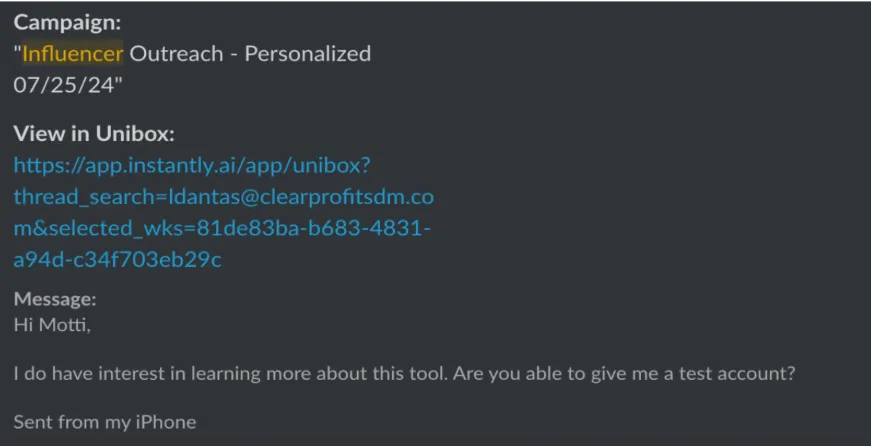Click the highlighted word Influencer
This screenshot has width=871, height=446.
72,54
